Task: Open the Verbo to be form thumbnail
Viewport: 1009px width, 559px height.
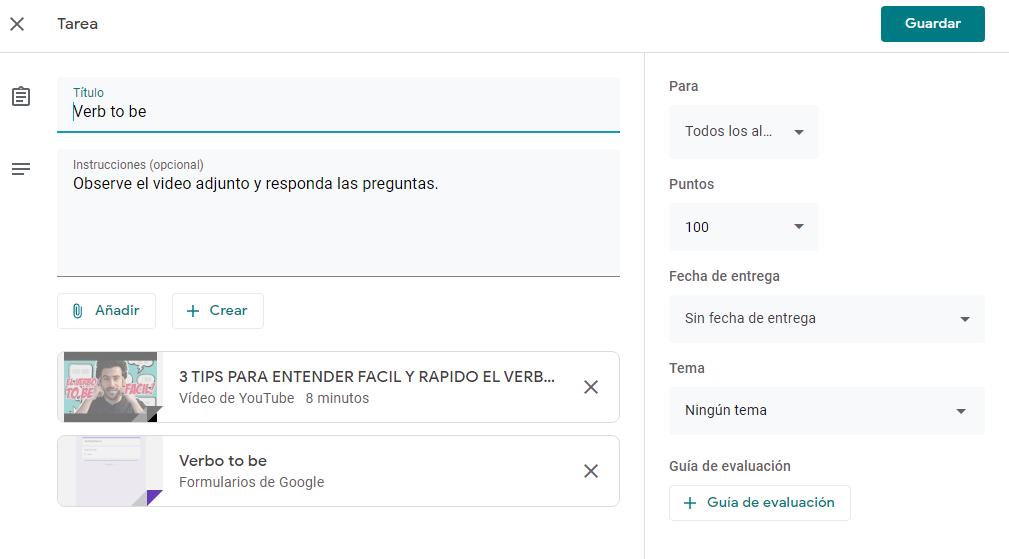Action: 110,471
